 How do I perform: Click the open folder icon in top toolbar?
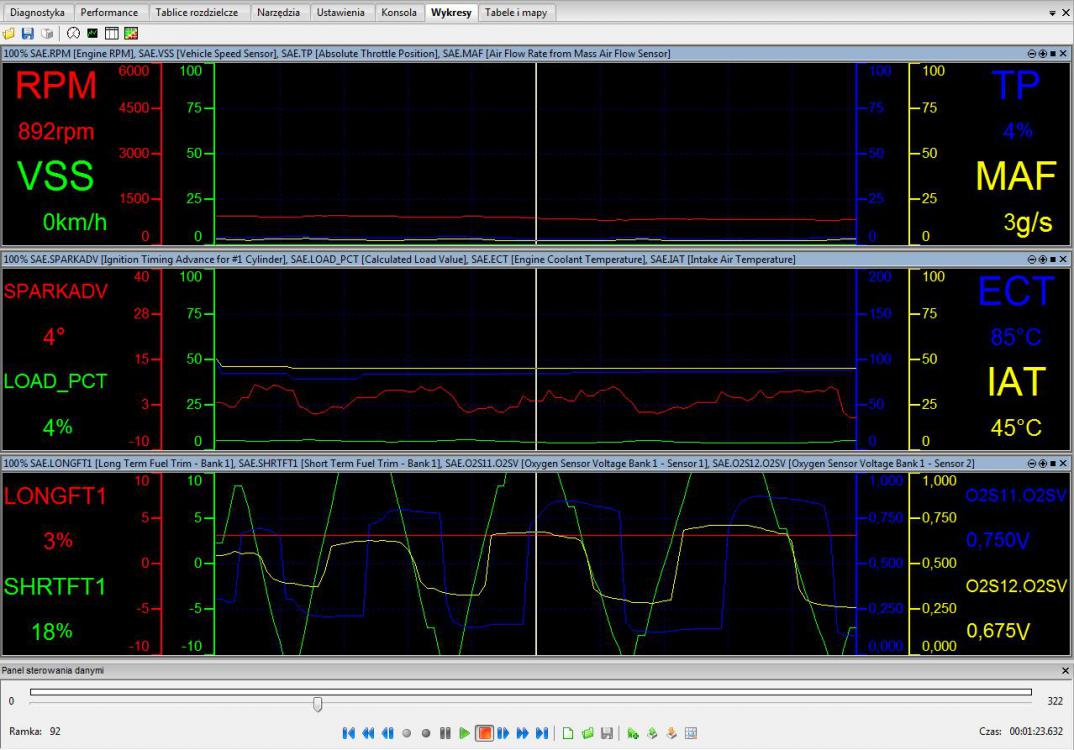[x=9, y=33]
